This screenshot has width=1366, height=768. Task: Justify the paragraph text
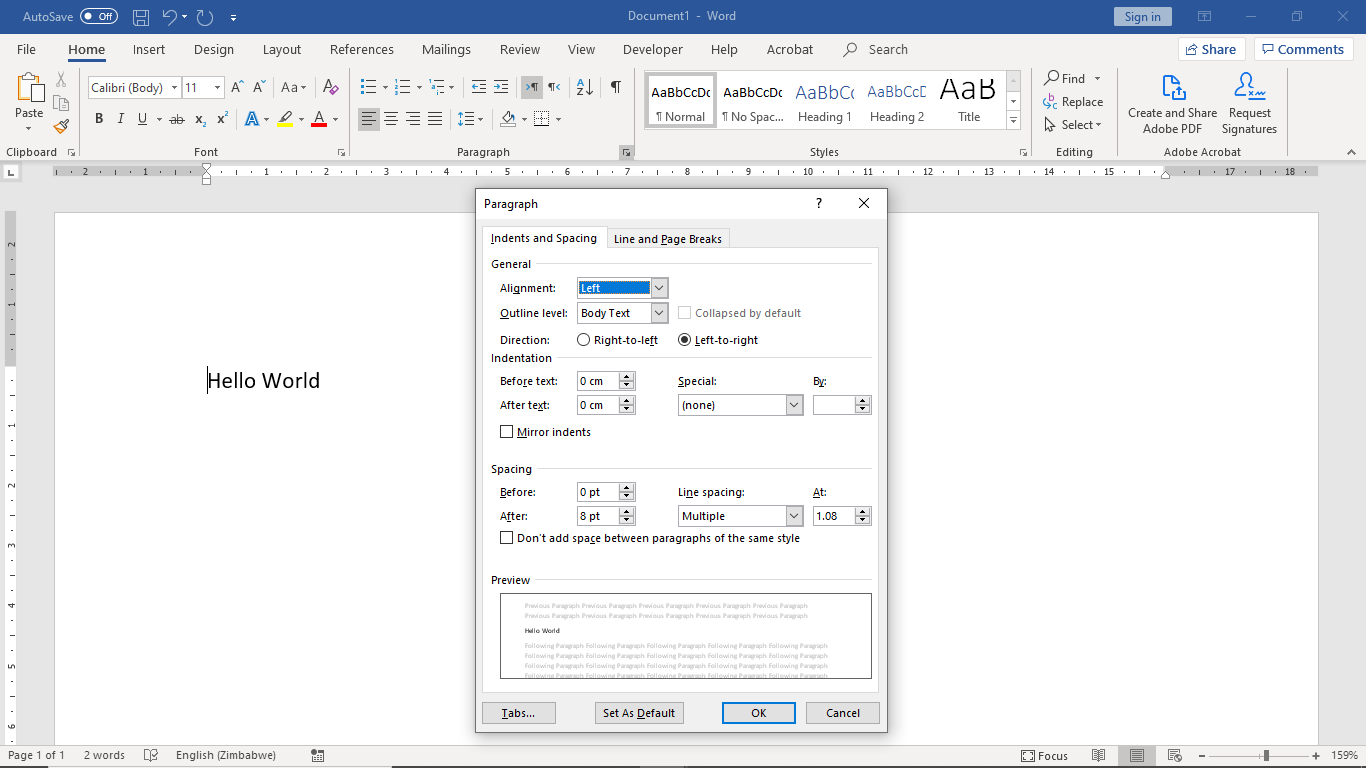(435, 119)
